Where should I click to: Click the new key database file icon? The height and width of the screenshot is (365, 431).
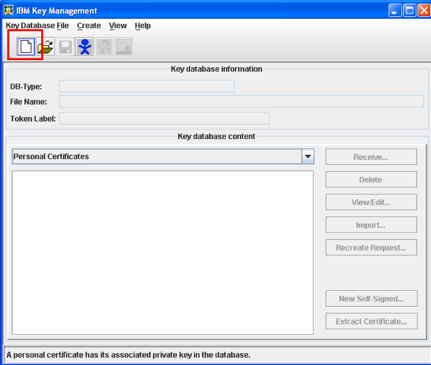coord(26,46)
